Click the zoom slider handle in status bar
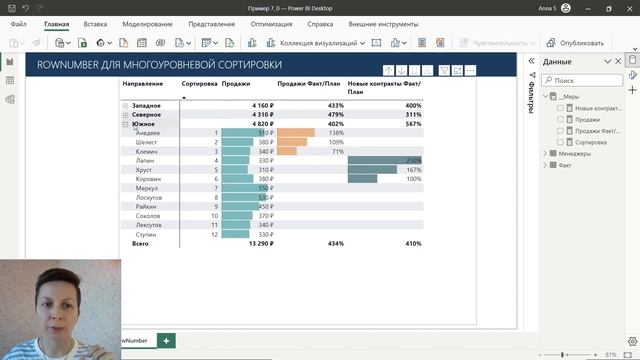The width and height of the screenshot is (640, 360). pyautogui.click(x=562, y=355)
